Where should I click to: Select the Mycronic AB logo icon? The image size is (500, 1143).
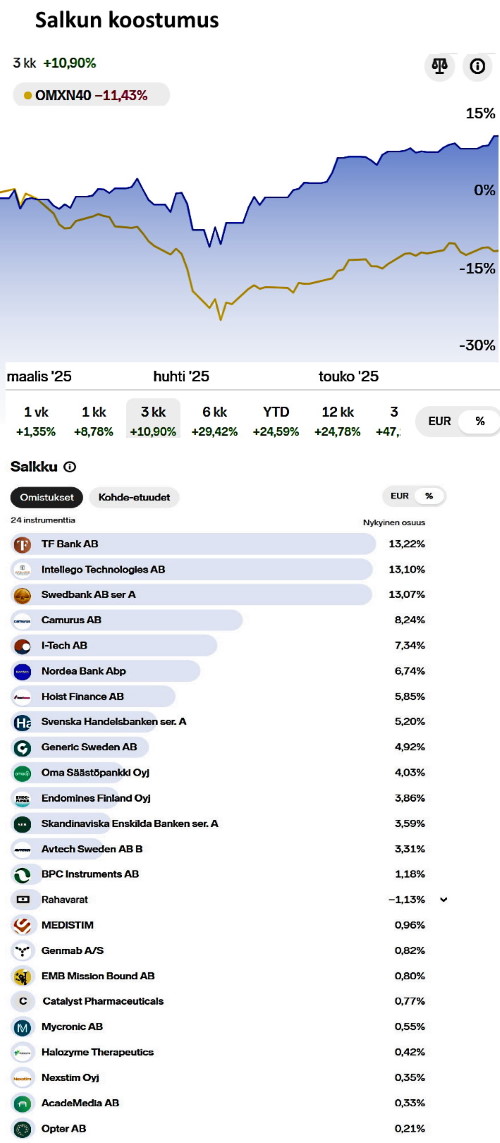(x=22, y=1026)
